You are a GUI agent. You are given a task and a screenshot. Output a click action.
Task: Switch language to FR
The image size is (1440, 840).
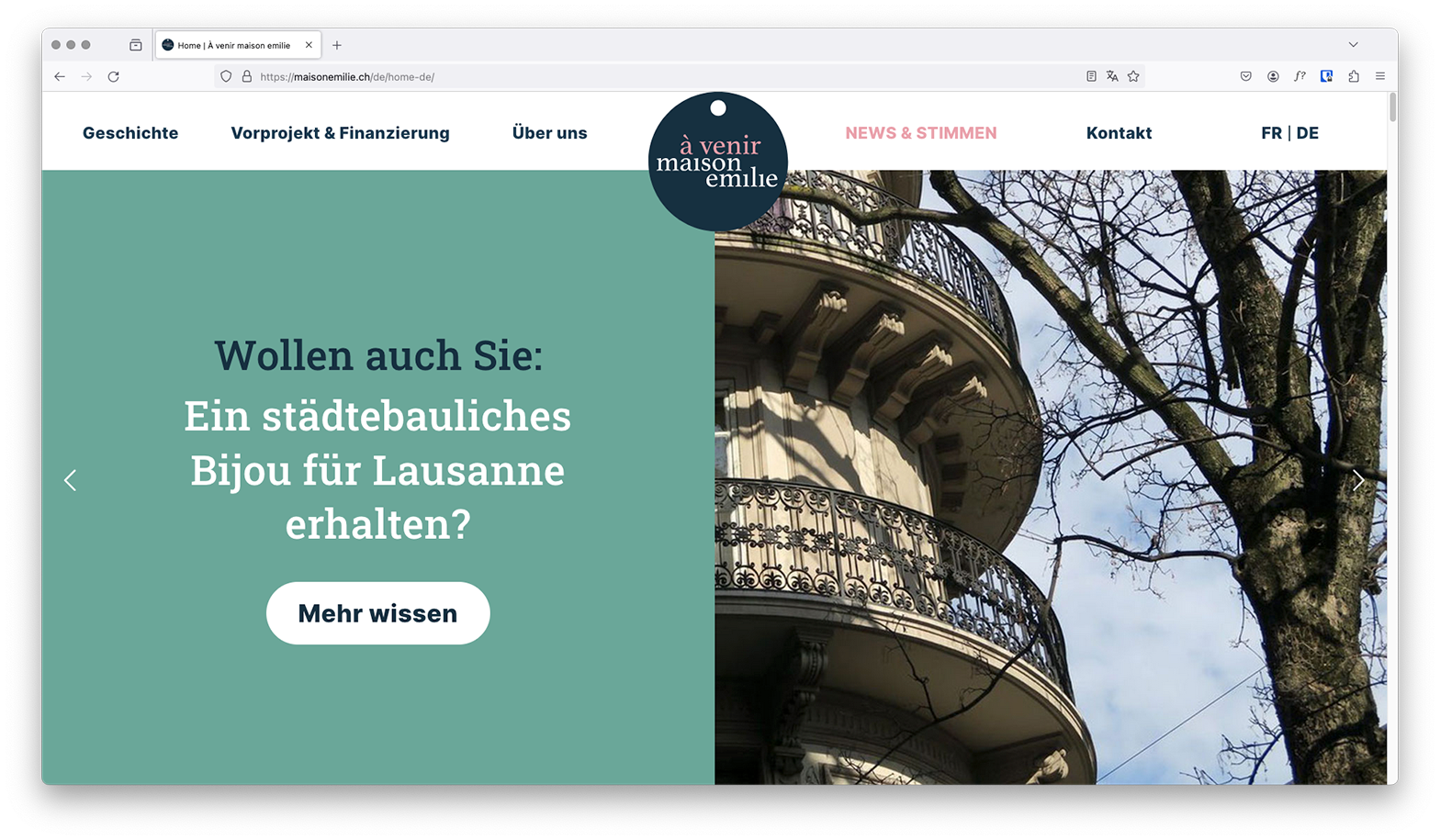click(1271, 133)
